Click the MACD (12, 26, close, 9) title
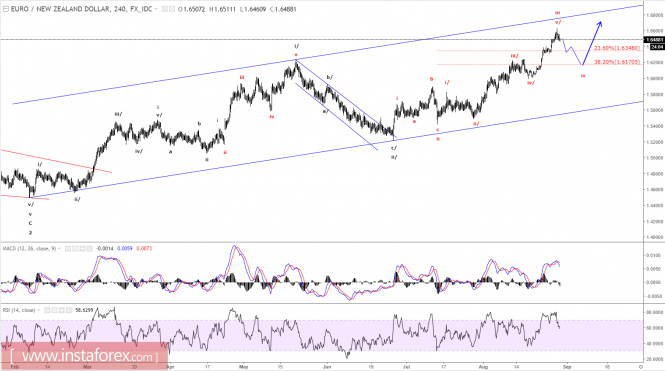Viewport: 665px width, 371px height. (x=29, y=248)
